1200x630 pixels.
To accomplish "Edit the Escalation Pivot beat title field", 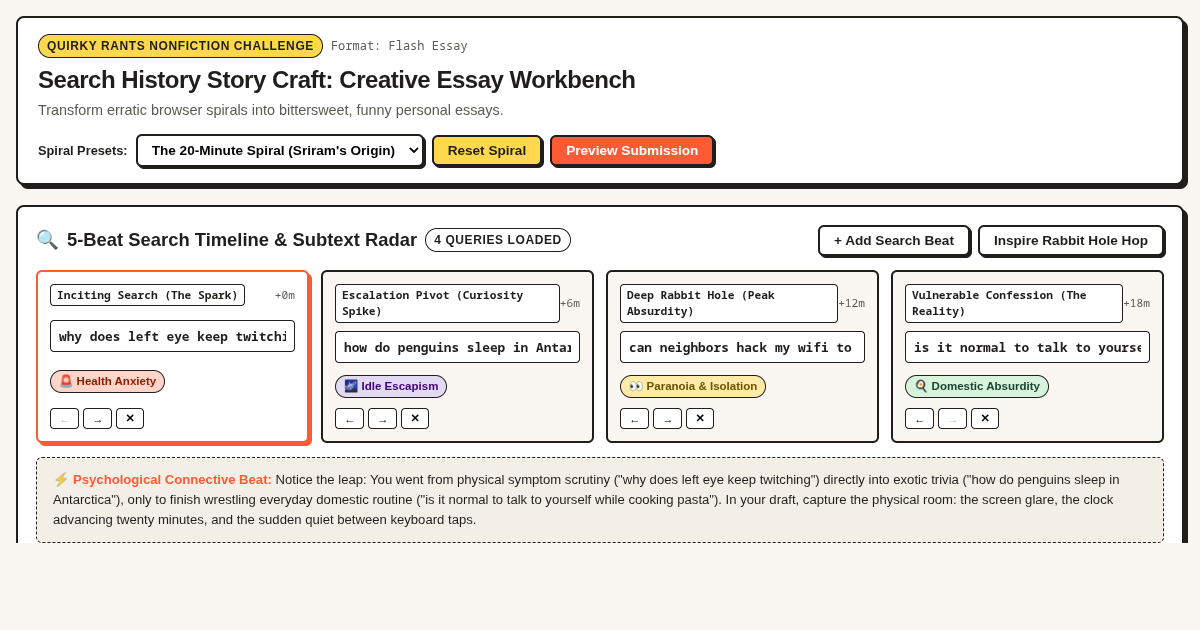I will (x=447, y=303).
